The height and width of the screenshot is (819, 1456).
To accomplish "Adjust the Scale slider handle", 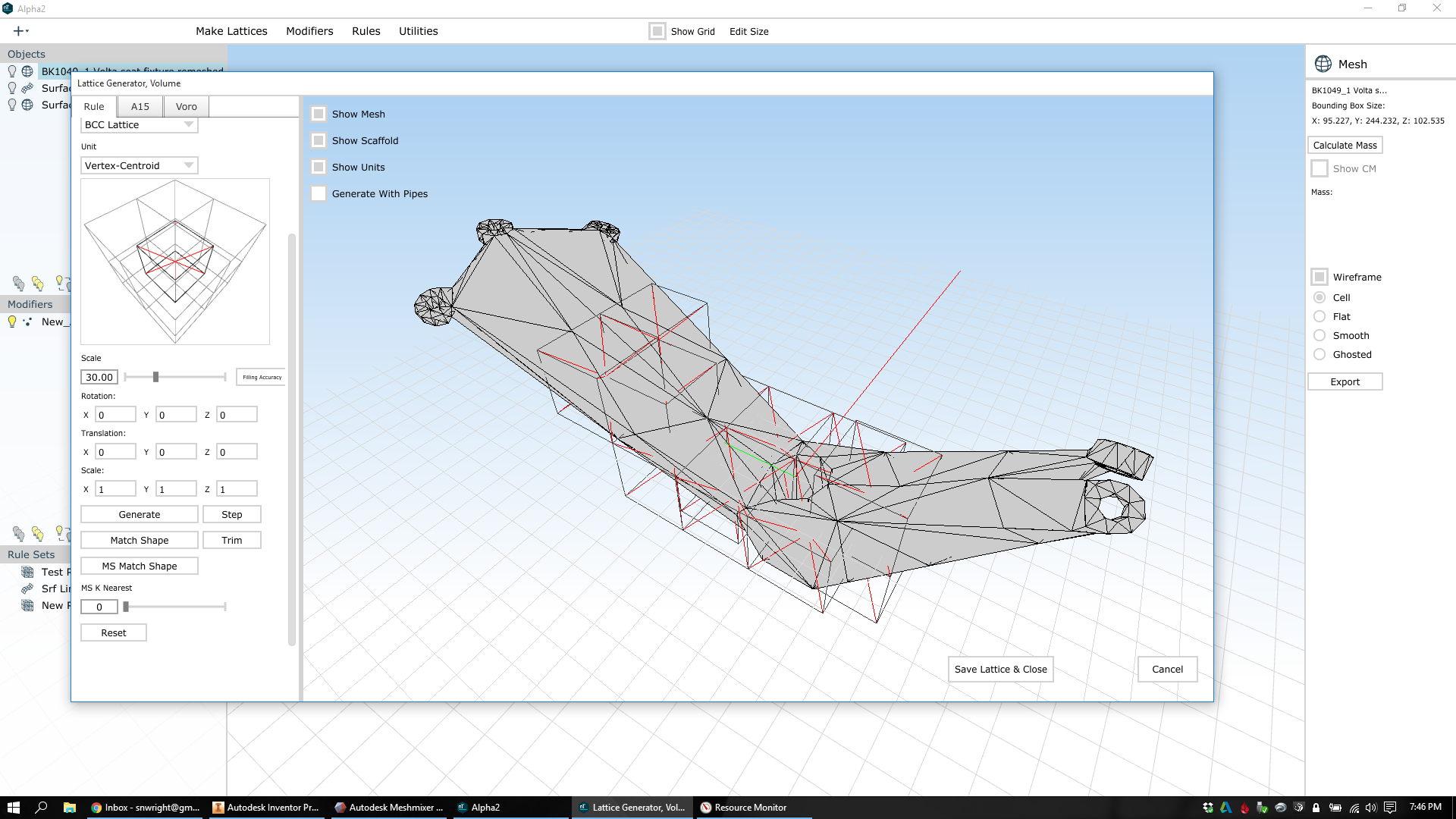I will 155,377.
